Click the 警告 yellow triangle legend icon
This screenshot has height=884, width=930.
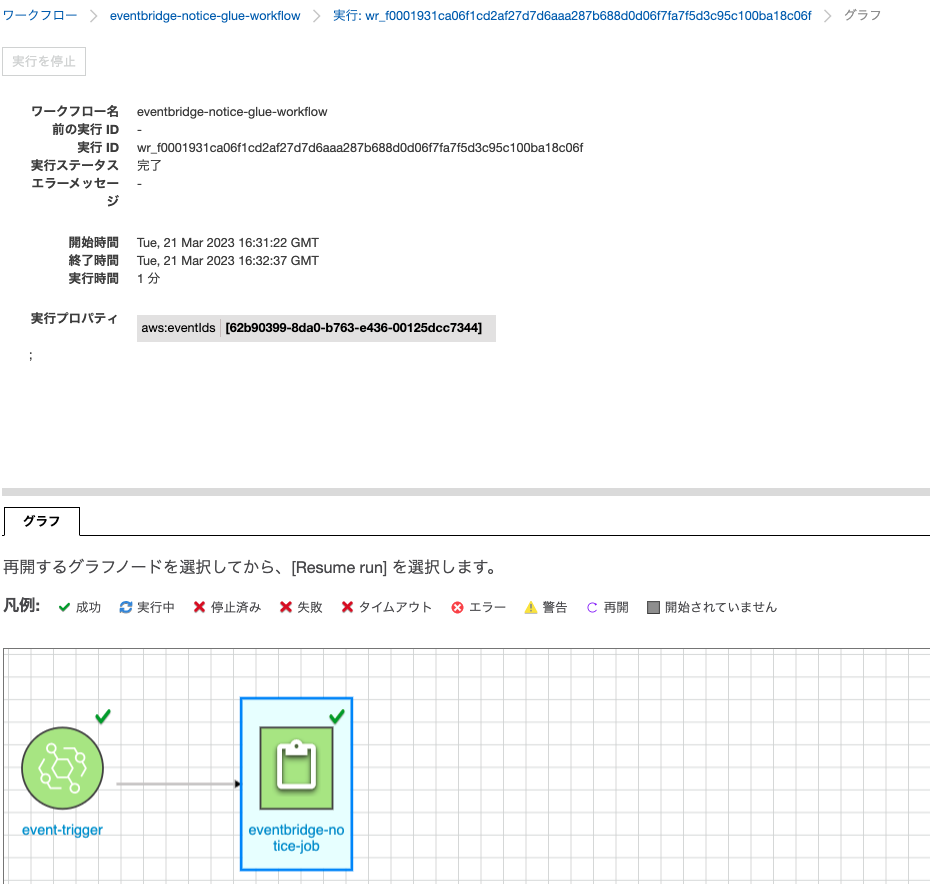(531, 607)
